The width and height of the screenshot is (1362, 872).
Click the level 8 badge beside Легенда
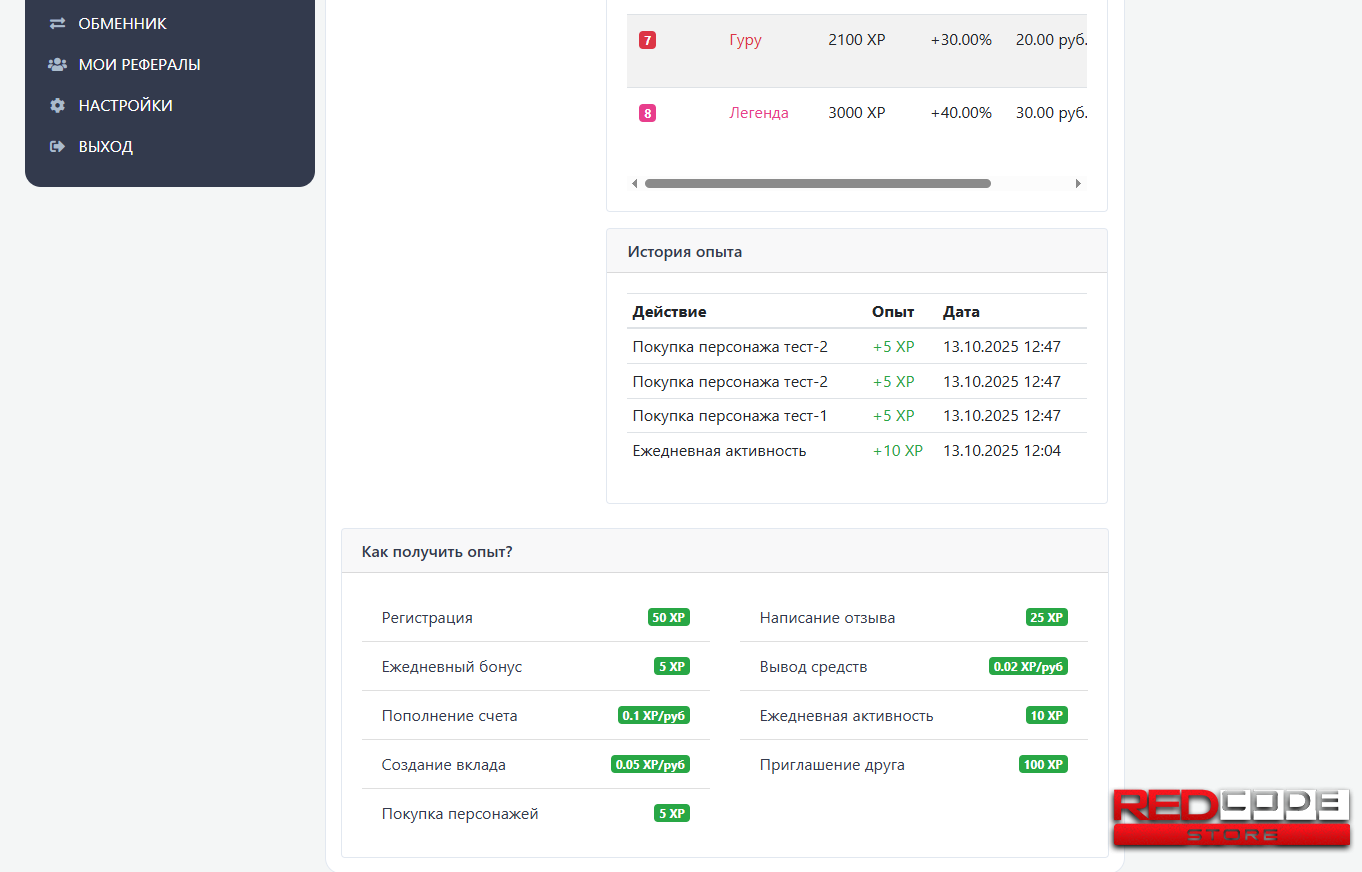click(x=647, y=113)
